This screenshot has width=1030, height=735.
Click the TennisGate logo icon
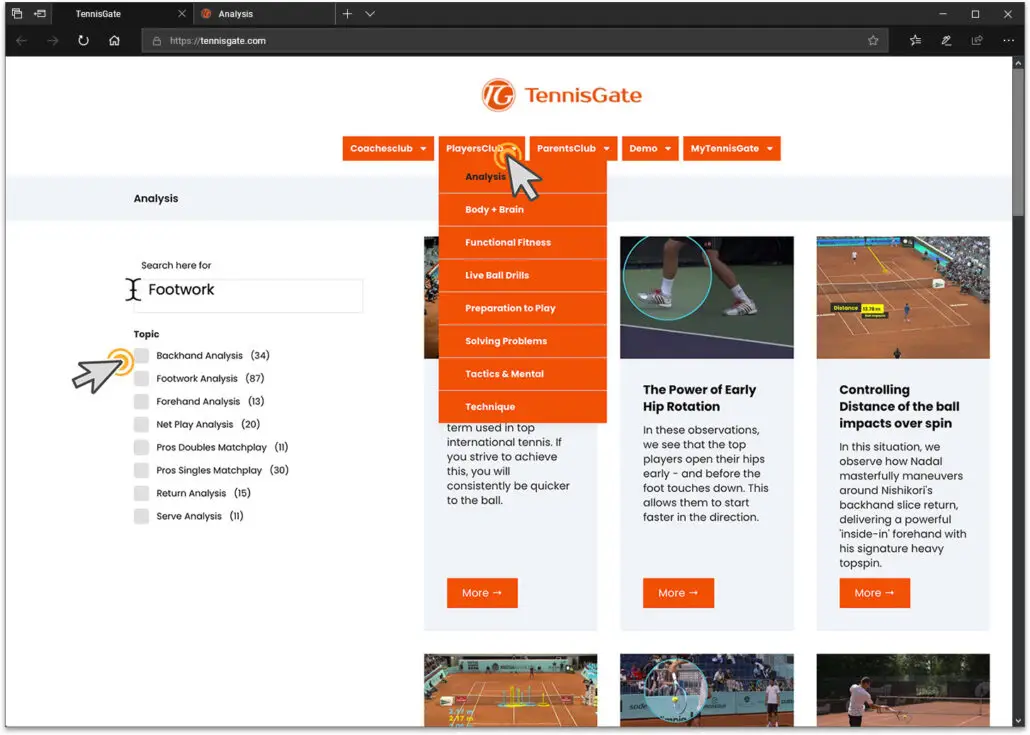coord(498,95)
